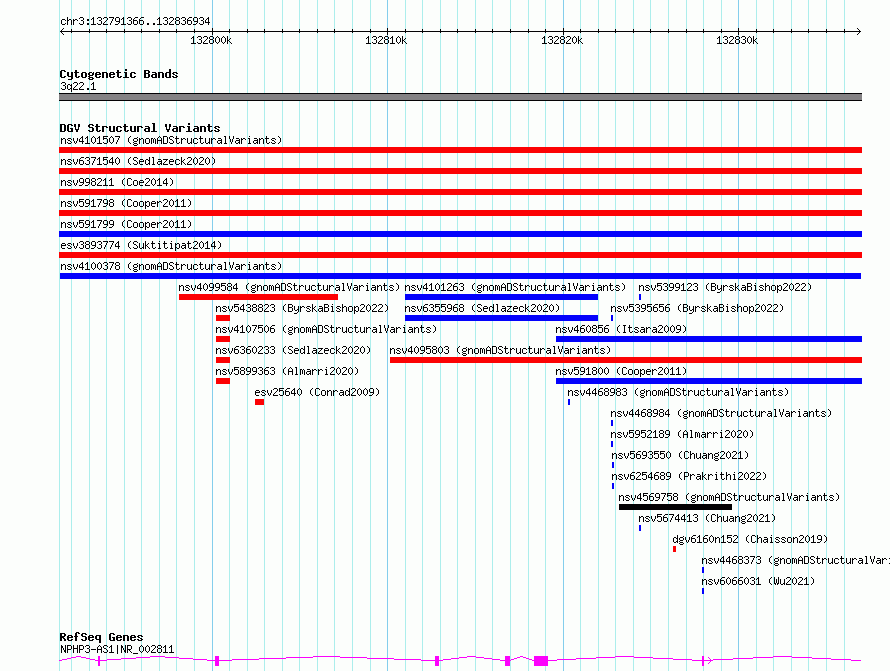This screenshot has width=890, height=671.
Task: Click the Cytogenetic Bands track title
Action: [119, 74]
